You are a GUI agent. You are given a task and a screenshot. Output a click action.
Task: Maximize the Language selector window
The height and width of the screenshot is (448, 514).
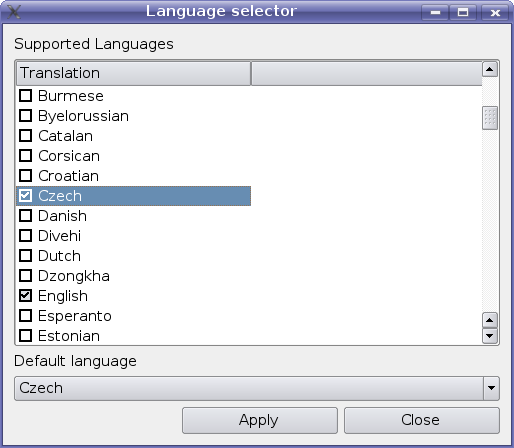(463, 13)
